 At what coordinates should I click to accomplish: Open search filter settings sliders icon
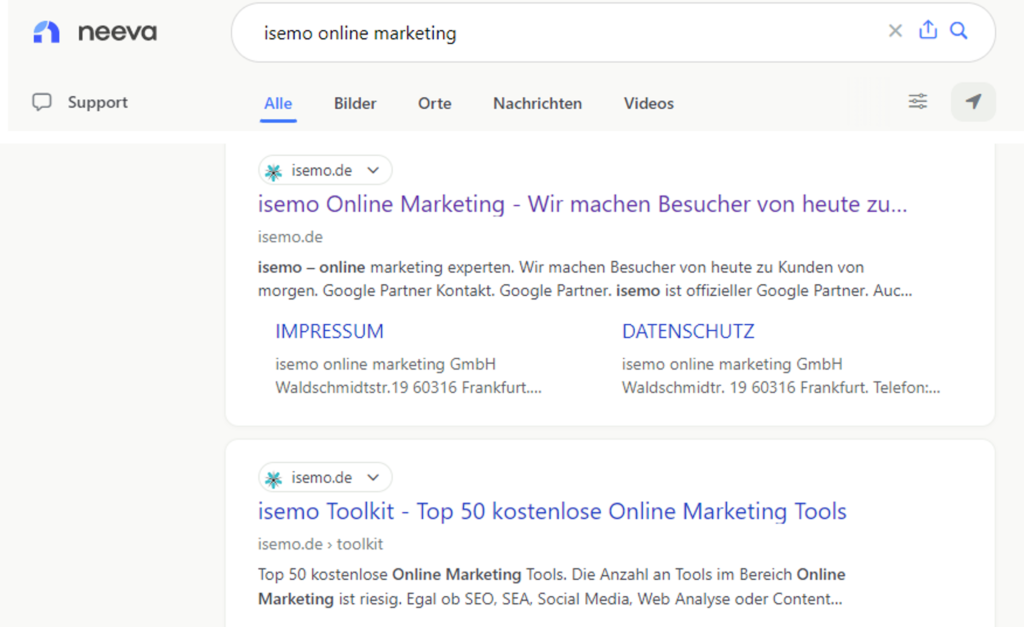click(x=918, y=101)
